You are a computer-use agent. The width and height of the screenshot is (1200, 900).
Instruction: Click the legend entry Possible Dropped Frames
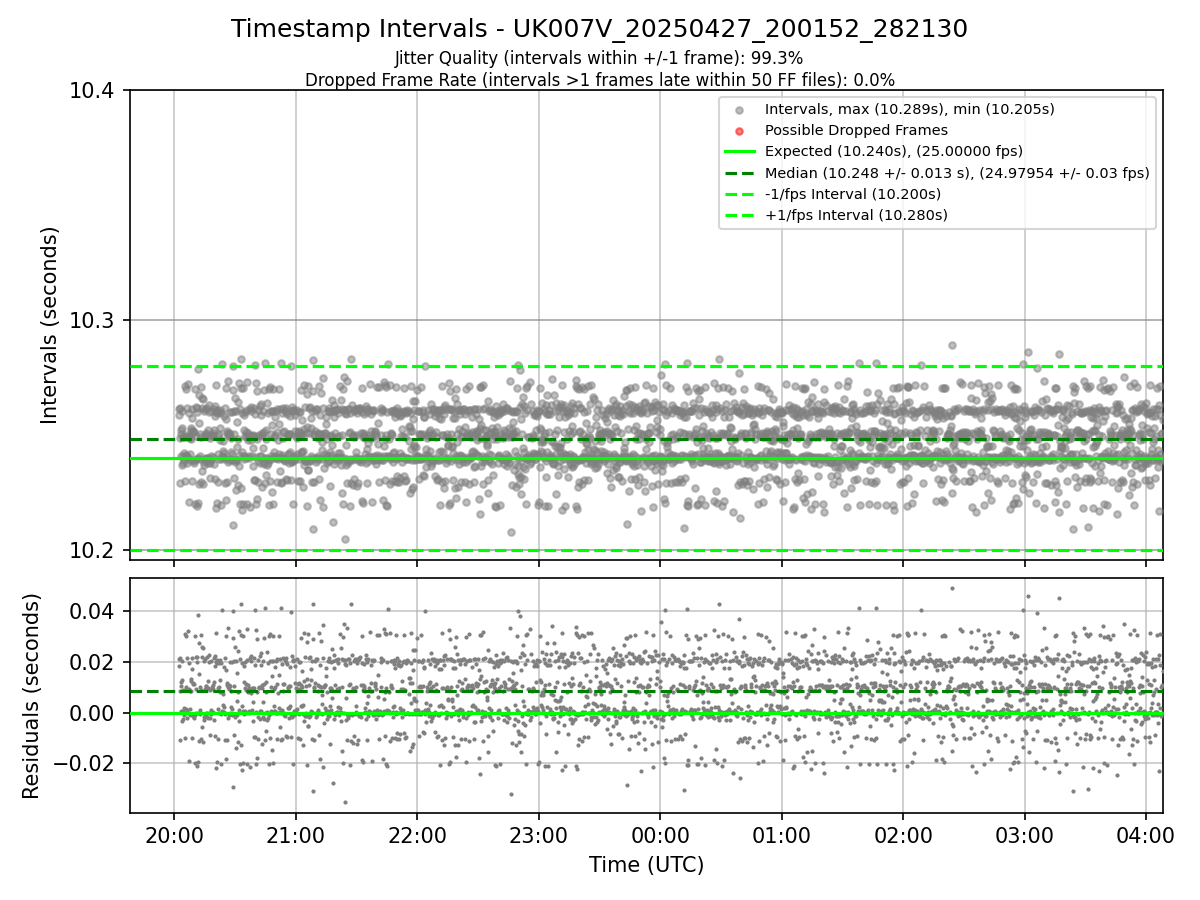(856, 130)
